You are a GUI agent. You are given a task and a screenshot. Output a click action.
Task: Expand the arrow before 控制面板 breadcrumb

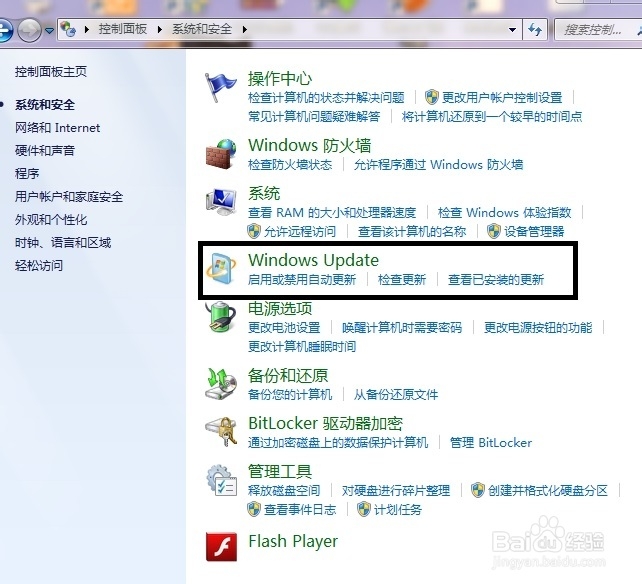click(86, 29)
